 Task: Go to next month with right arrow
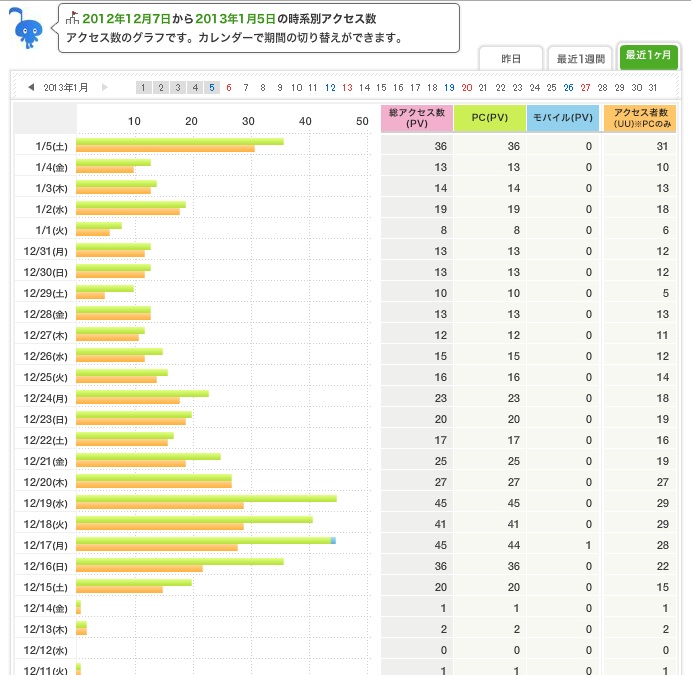click(105, 87)
